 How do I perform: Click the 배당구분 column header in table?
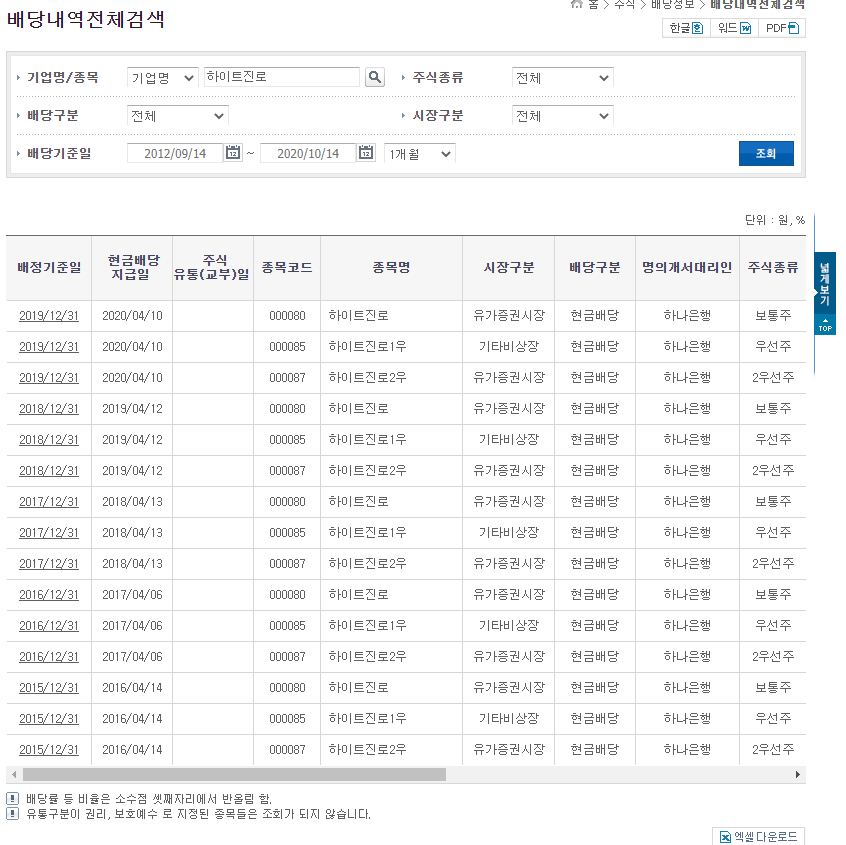point(595,268)
